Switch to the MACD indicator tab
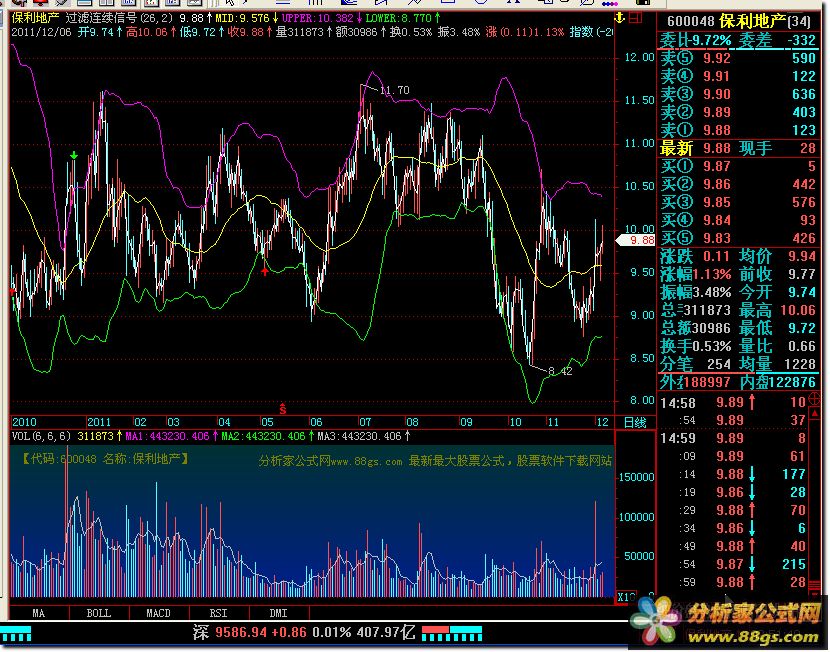The image size is (830, 652). point(158,613)
